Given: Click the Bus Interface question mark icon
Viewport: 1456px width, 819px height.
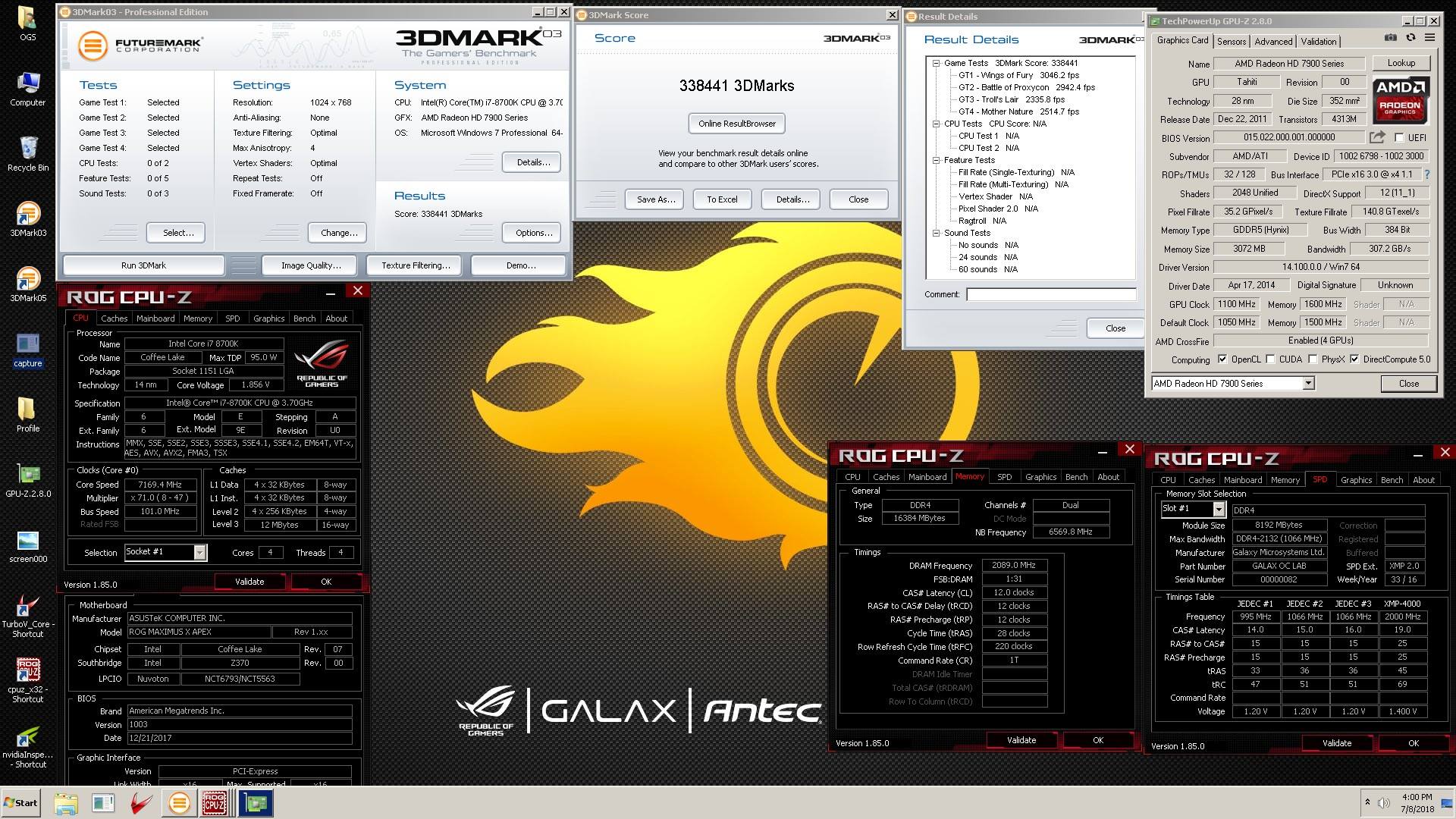Looking at the screenshot, I should click(1427, 174).
